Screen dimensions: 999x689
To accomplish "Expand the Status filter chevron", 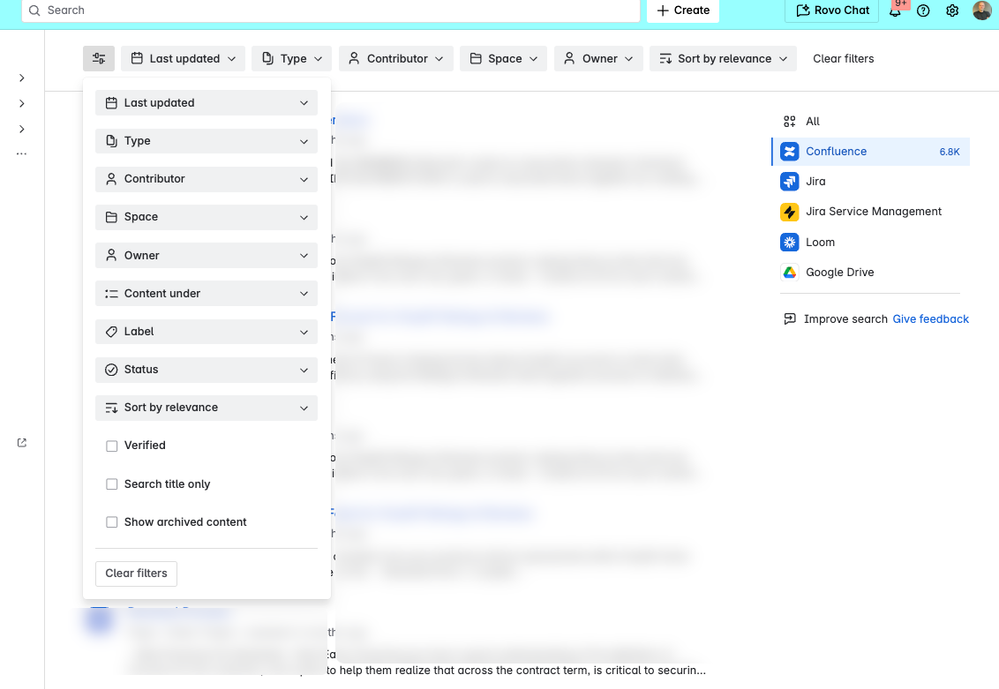I will 304,370.
